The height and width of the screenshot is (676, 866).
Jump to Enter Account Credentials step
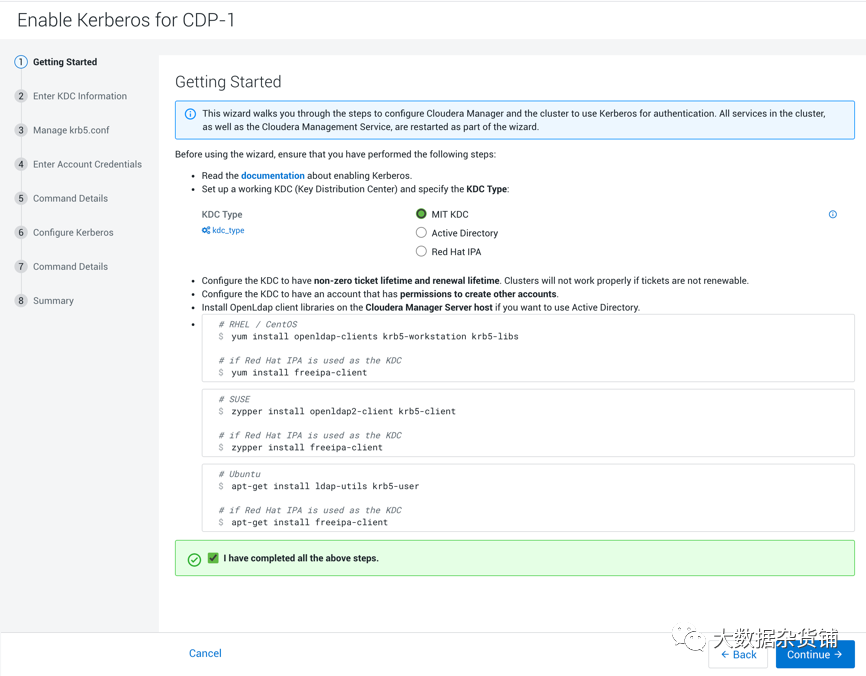pos(87,164)
